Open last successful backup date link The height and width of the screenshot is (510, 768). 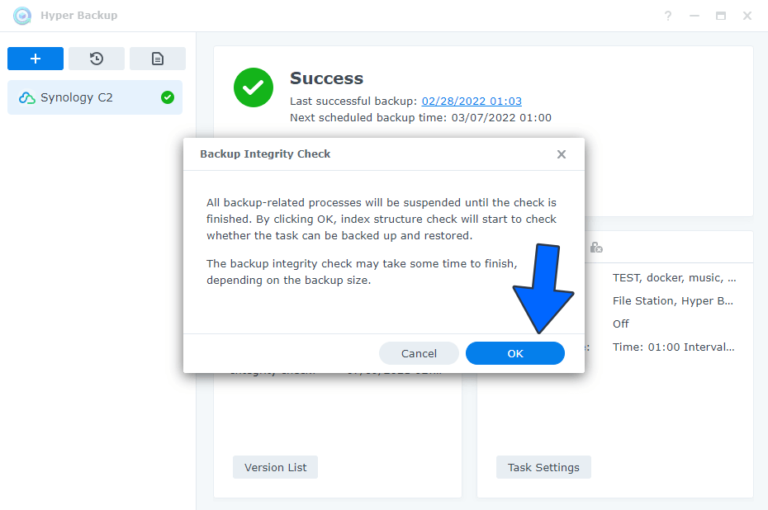click(472, 101)
